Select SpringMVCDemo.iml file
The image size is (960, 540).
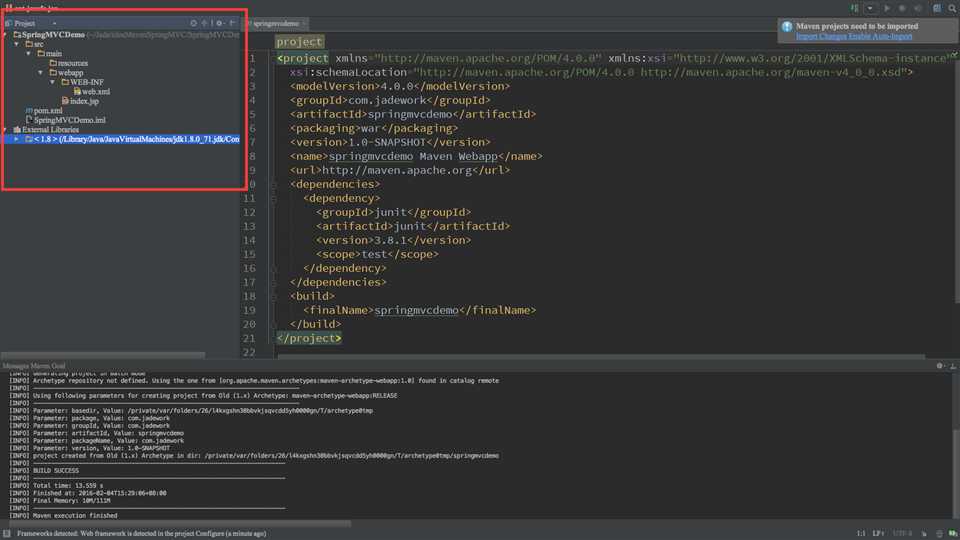tap(65, 120)
